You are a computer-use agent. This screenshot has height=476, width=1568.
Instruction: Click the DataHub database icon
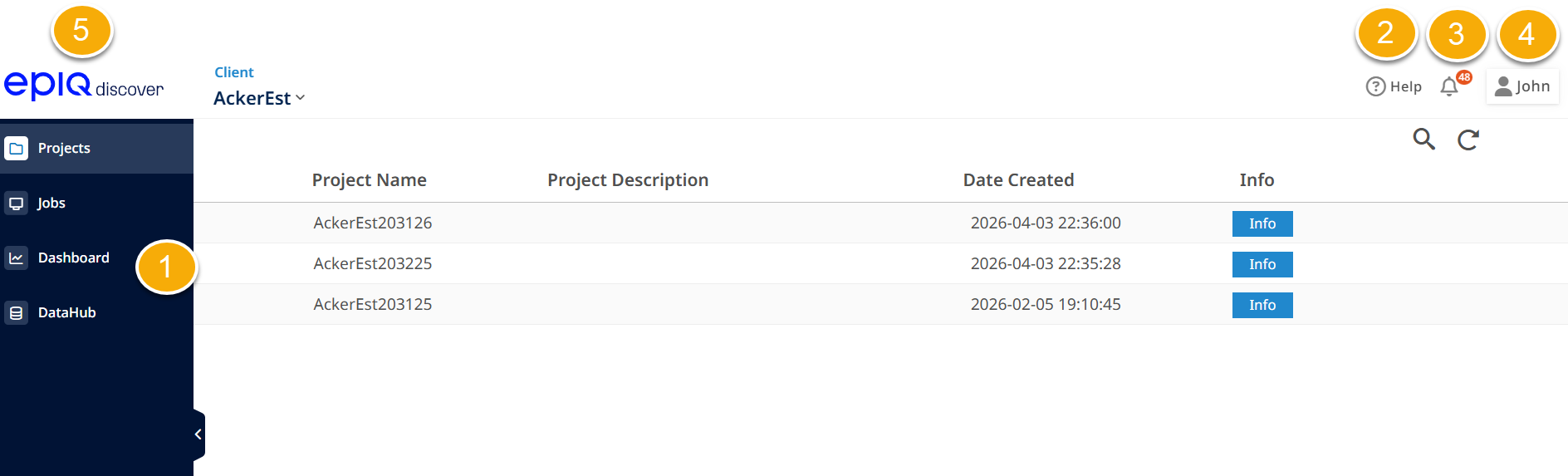[16, 312]
